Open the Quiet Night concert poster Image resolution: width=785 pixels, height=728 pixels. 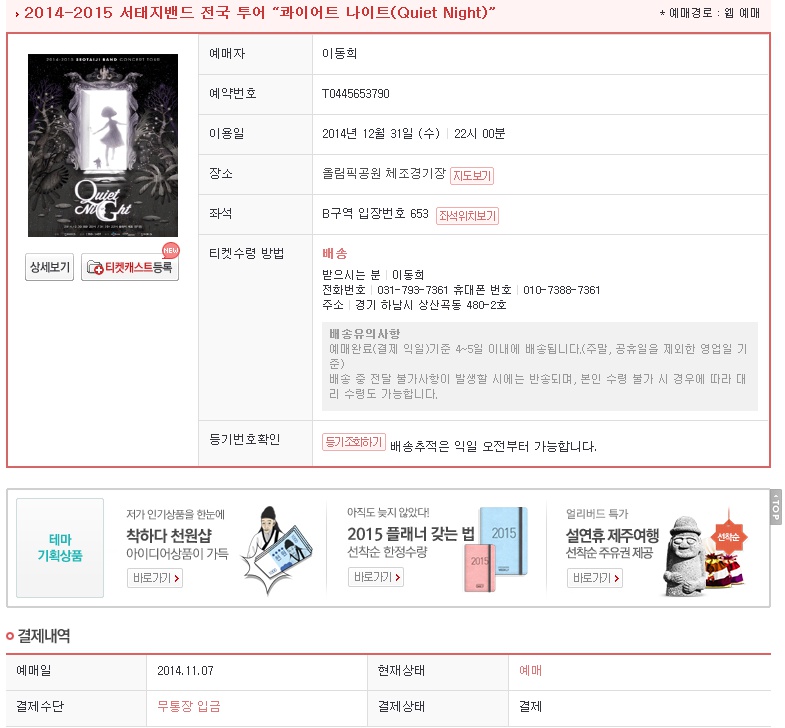103,145
